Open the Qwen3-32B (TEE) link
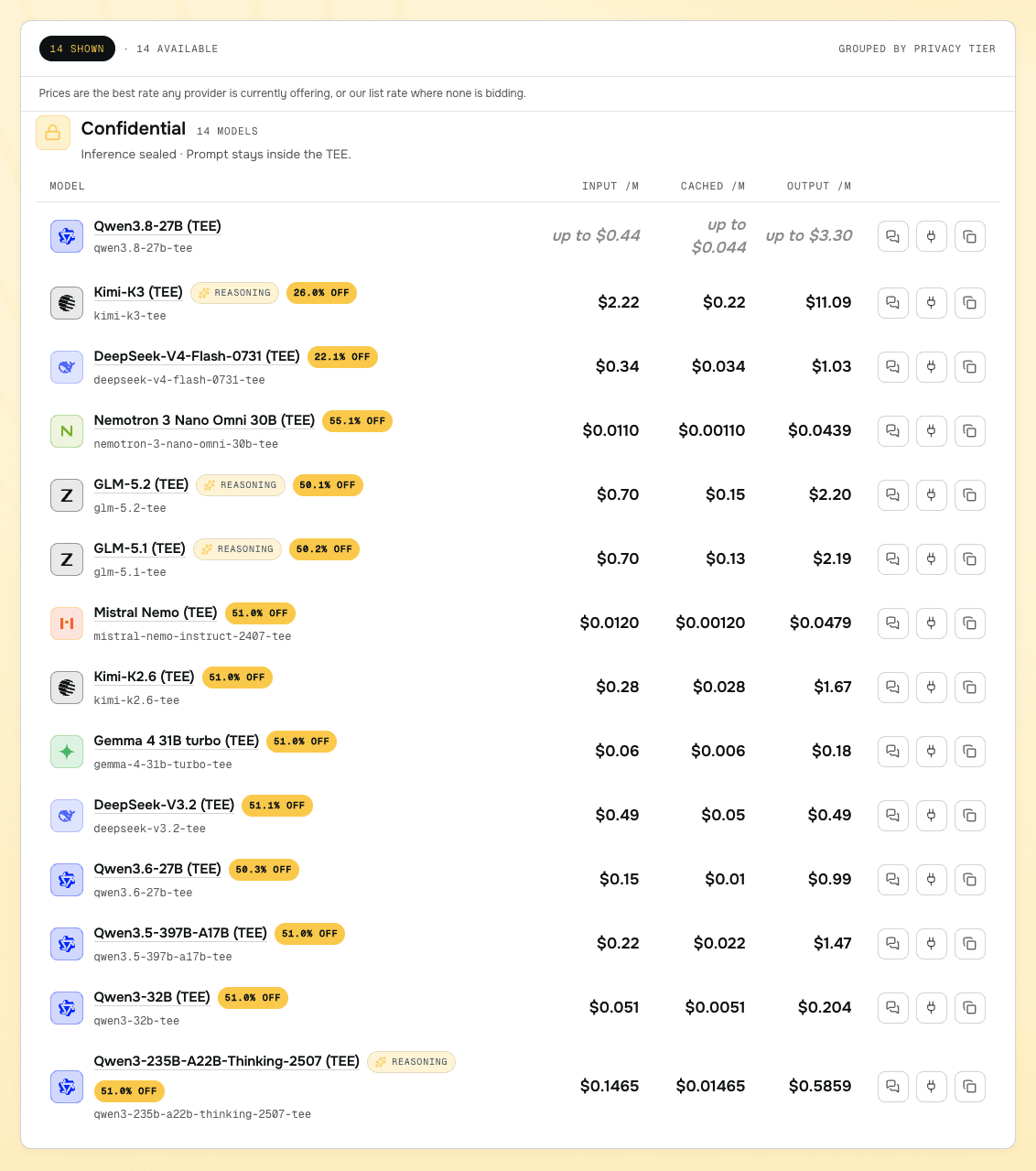The height and width of the screenshot is (1171, 1036). point(152,997)
